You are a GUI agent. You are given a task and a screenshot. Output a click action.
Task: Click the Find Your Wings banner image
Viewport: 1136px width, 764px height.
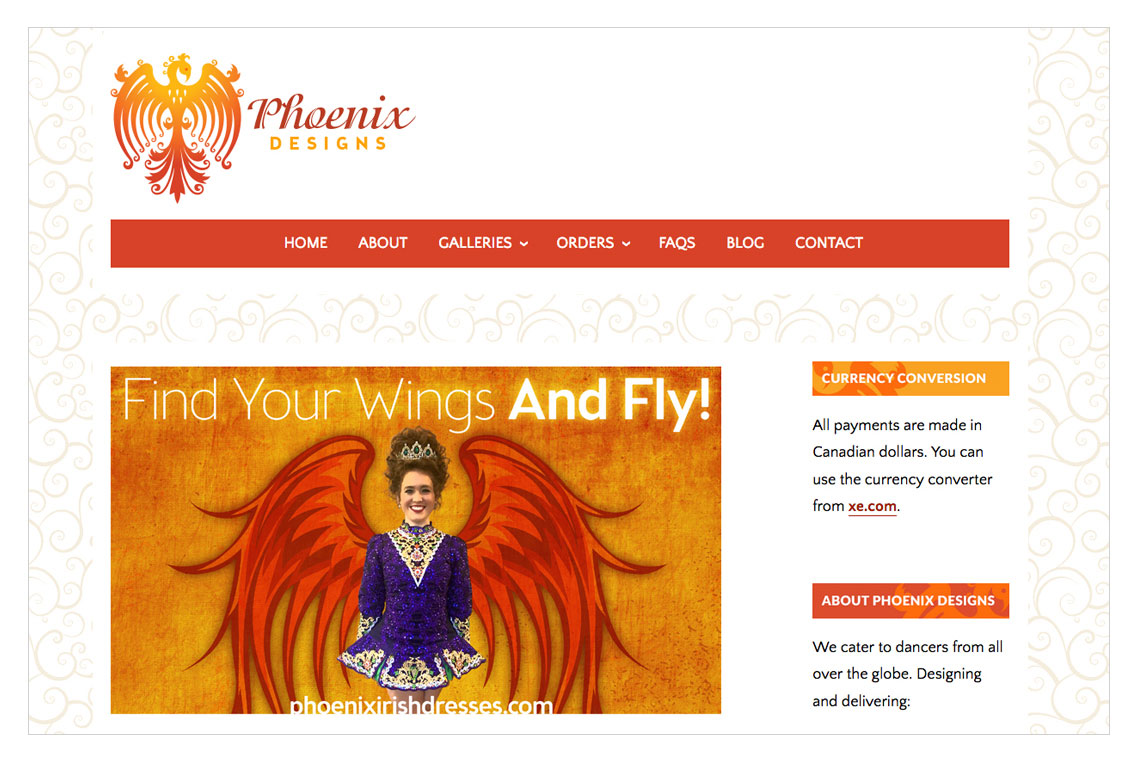416,540
